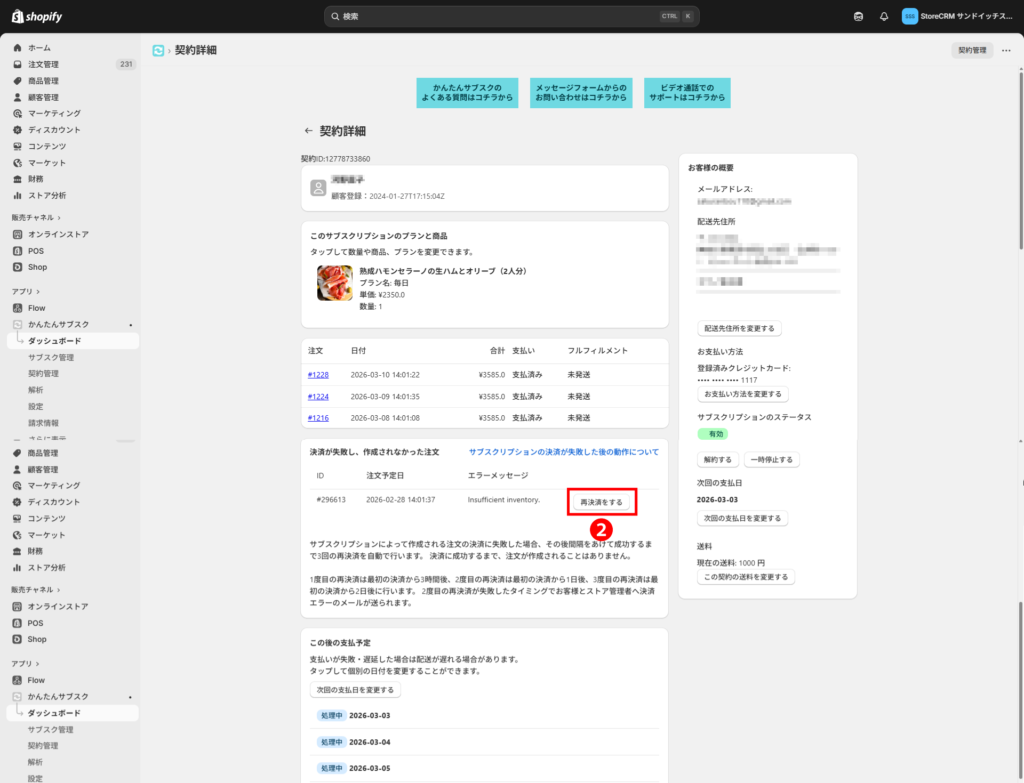1024x783 pixels.
Task: Click the 解約する button
Action: click(717, 460)
